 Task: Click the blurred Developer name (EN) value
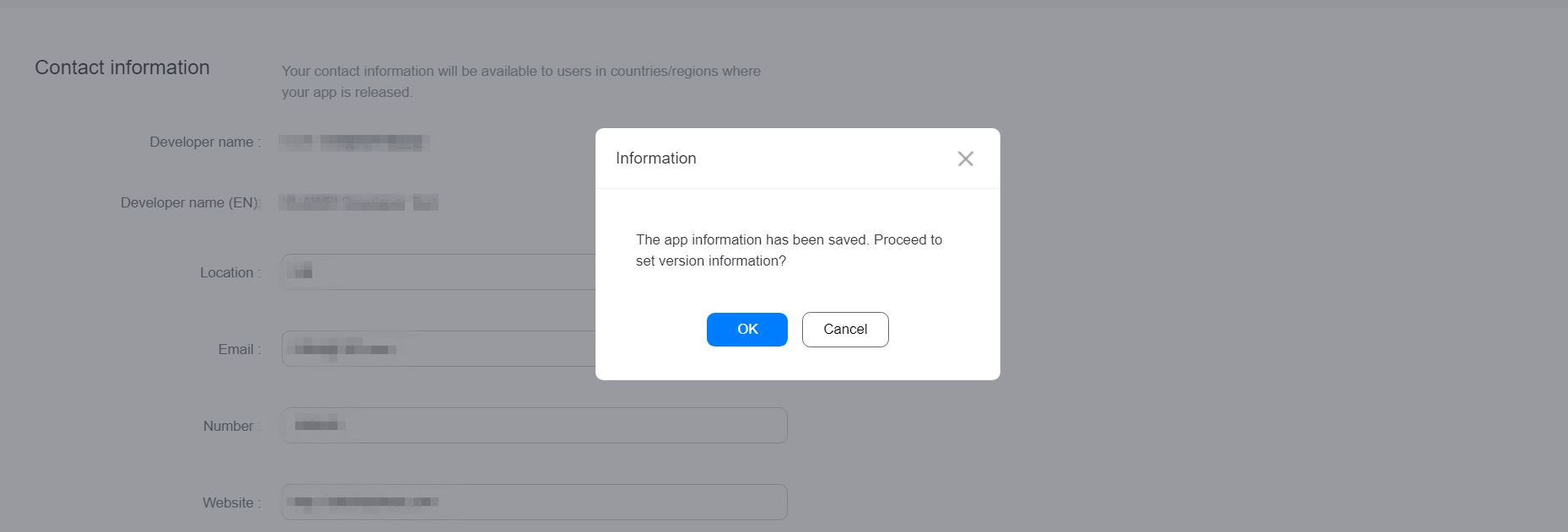359,202
